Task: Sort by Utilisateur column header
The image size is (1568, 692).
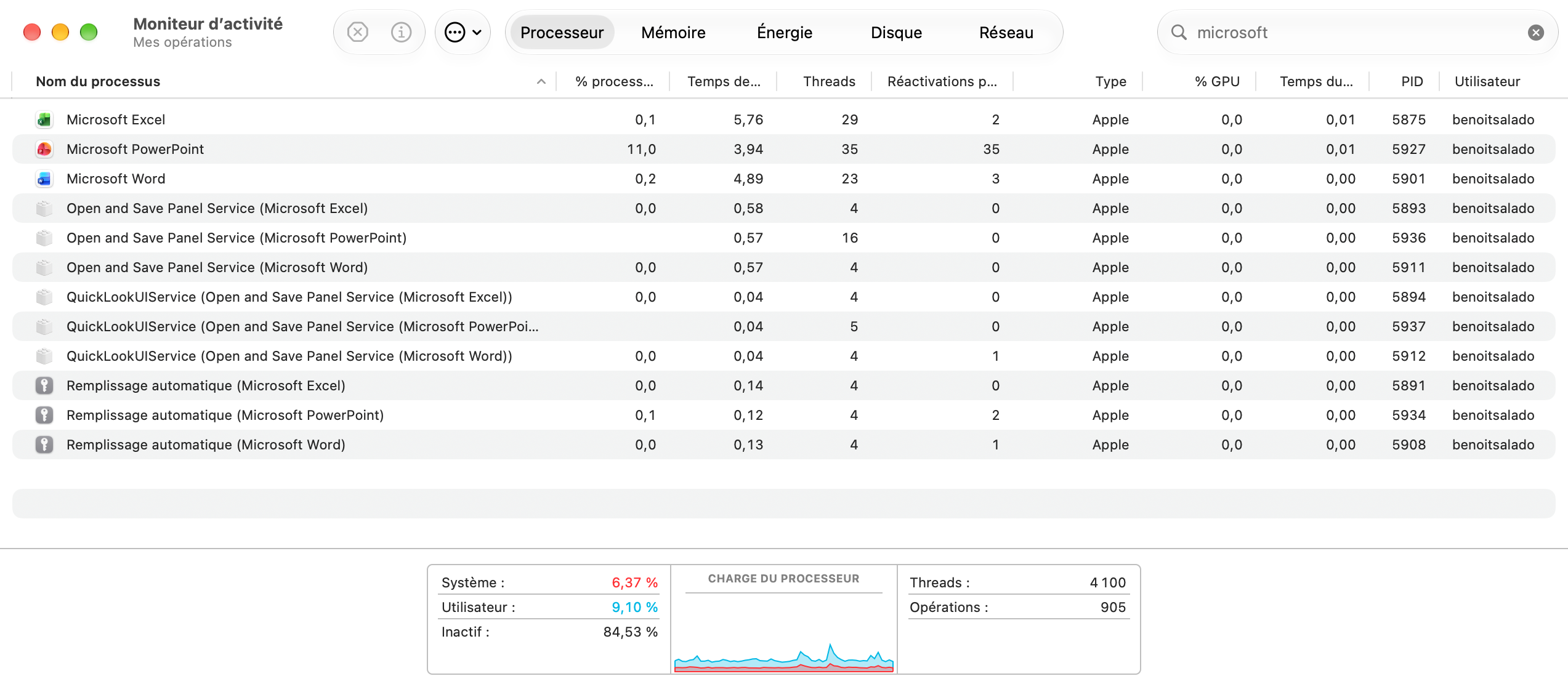Action: click(1487, 81)
